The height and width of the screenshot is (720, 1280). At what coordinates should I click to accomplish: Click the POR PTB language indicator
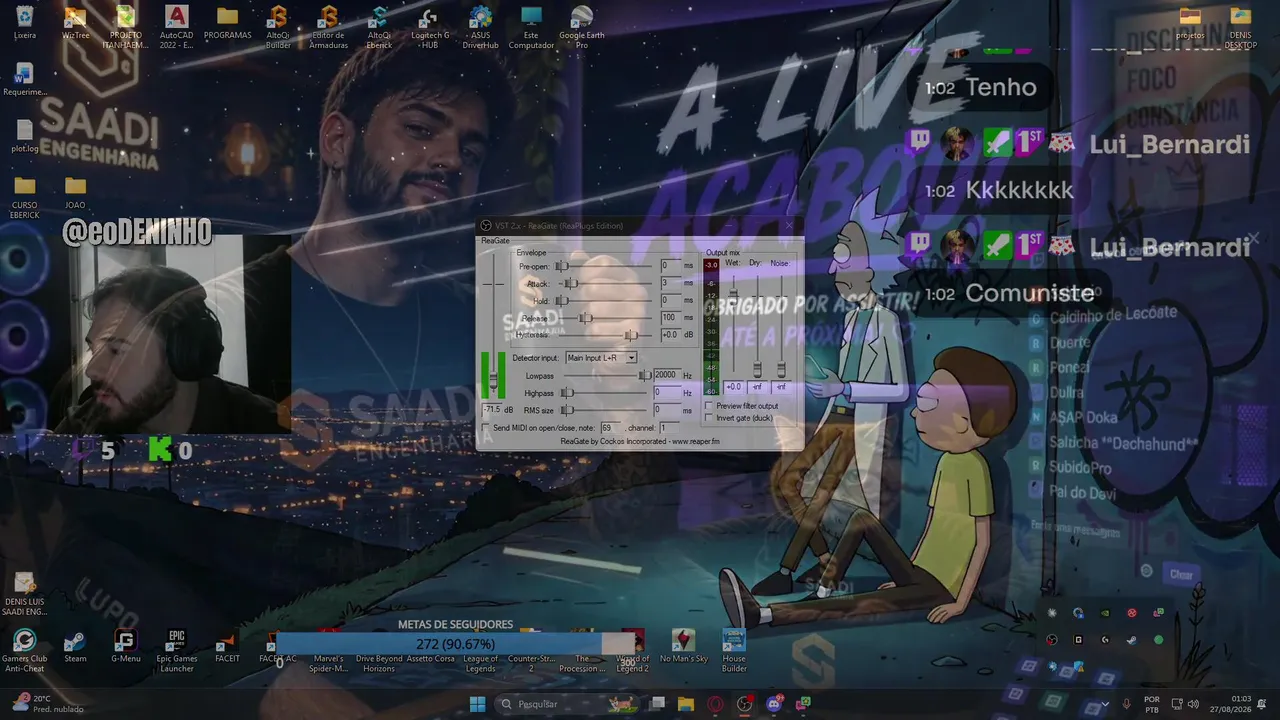[1152, 704]
